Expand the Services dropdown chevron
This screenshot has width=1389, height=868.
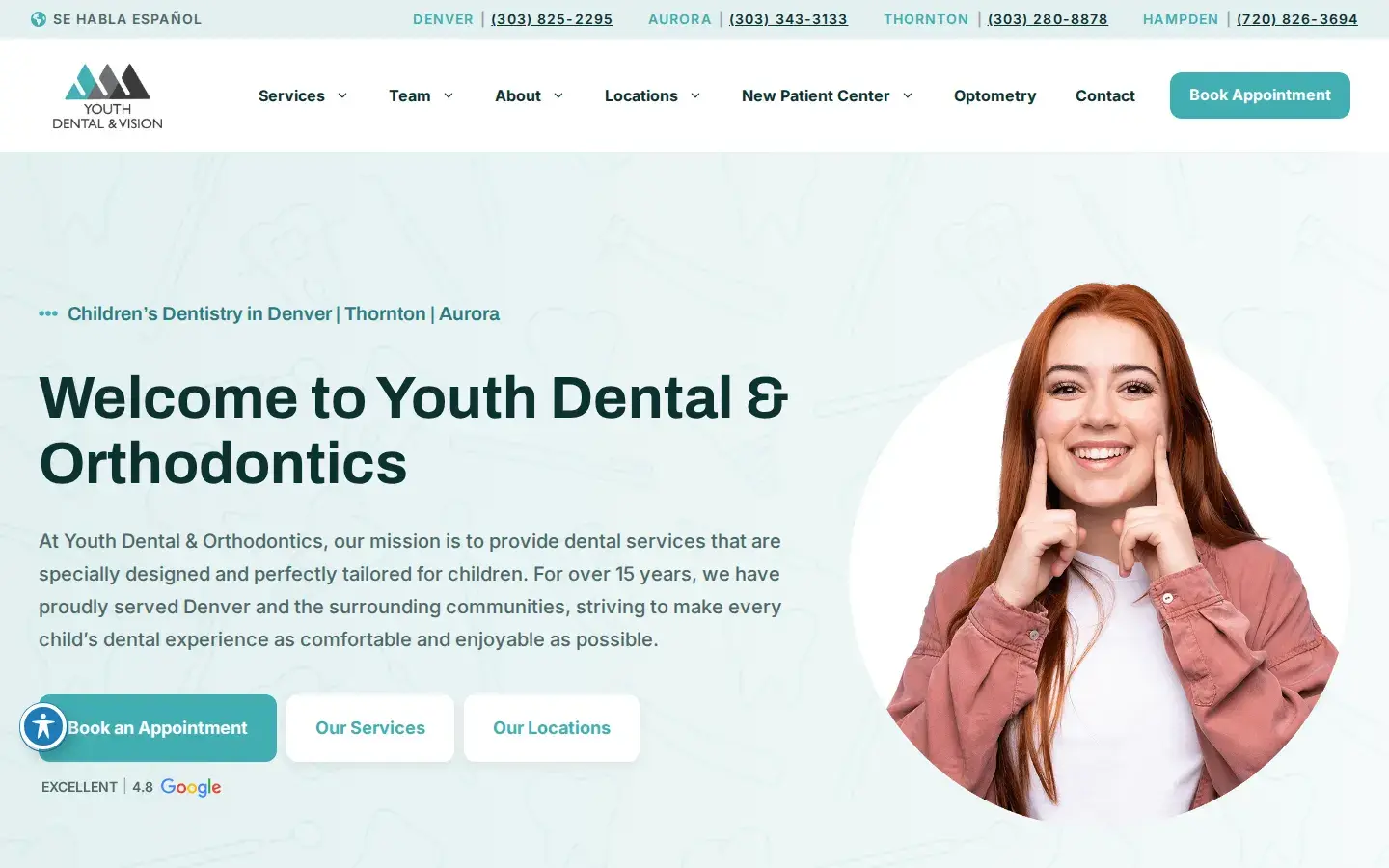[342, 95]
